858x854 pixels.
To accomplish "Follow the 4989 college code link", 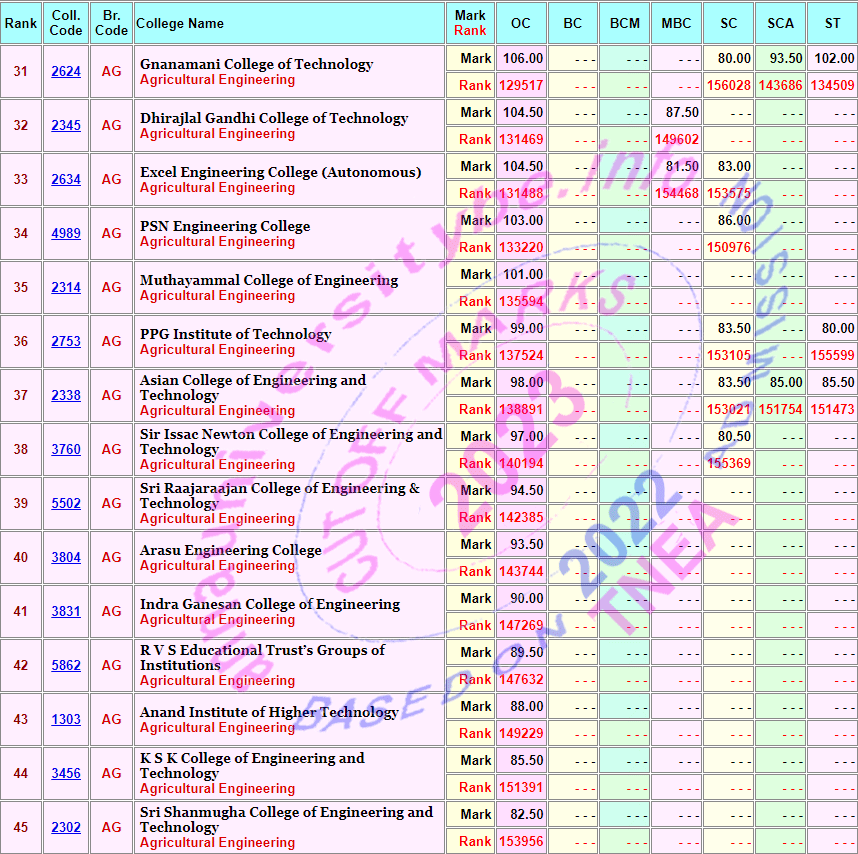I will click(x=66, y=234).
